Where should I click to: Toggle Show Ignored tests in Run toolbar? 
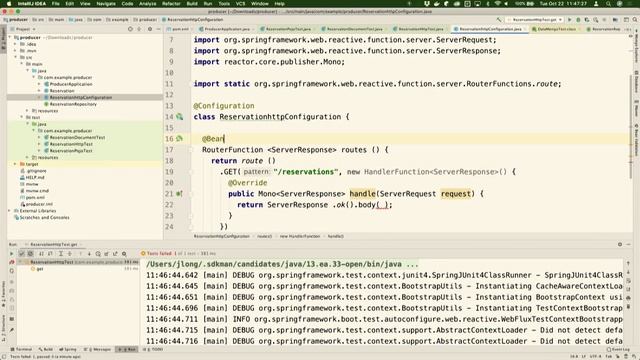click(x=30, y=253)
